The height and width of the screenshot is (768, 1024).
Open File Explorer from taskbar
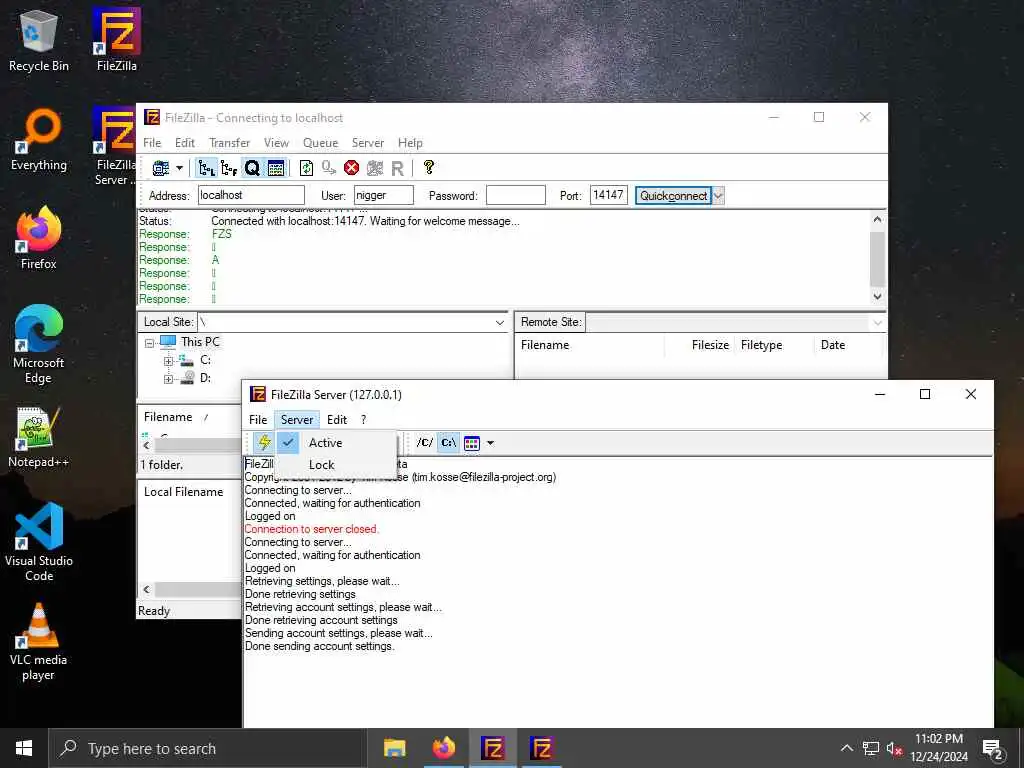click(394, 748)
